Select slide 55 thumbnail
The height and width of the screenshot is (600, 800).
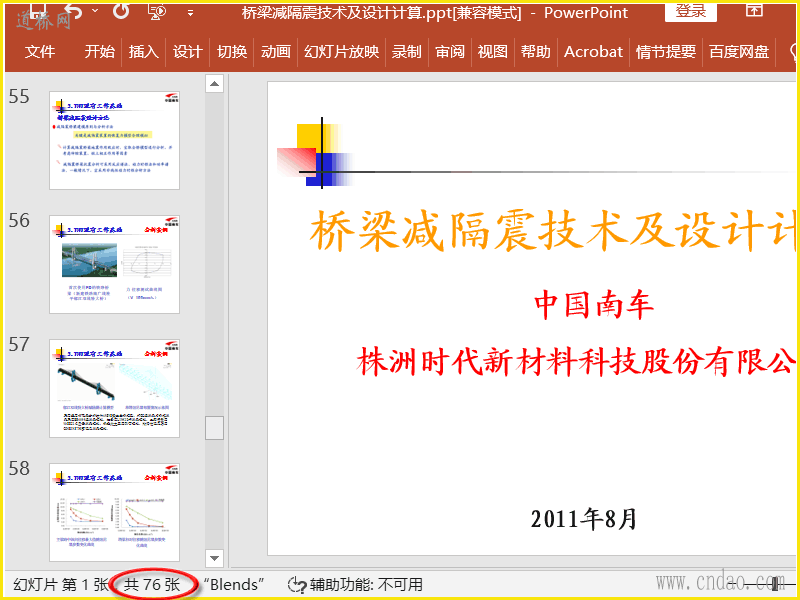click(114, 140)
